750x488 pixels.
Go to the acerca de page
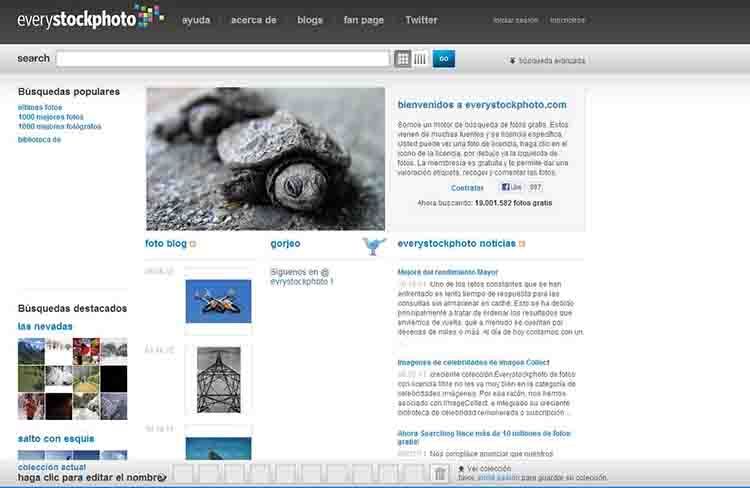click(253, 20)
